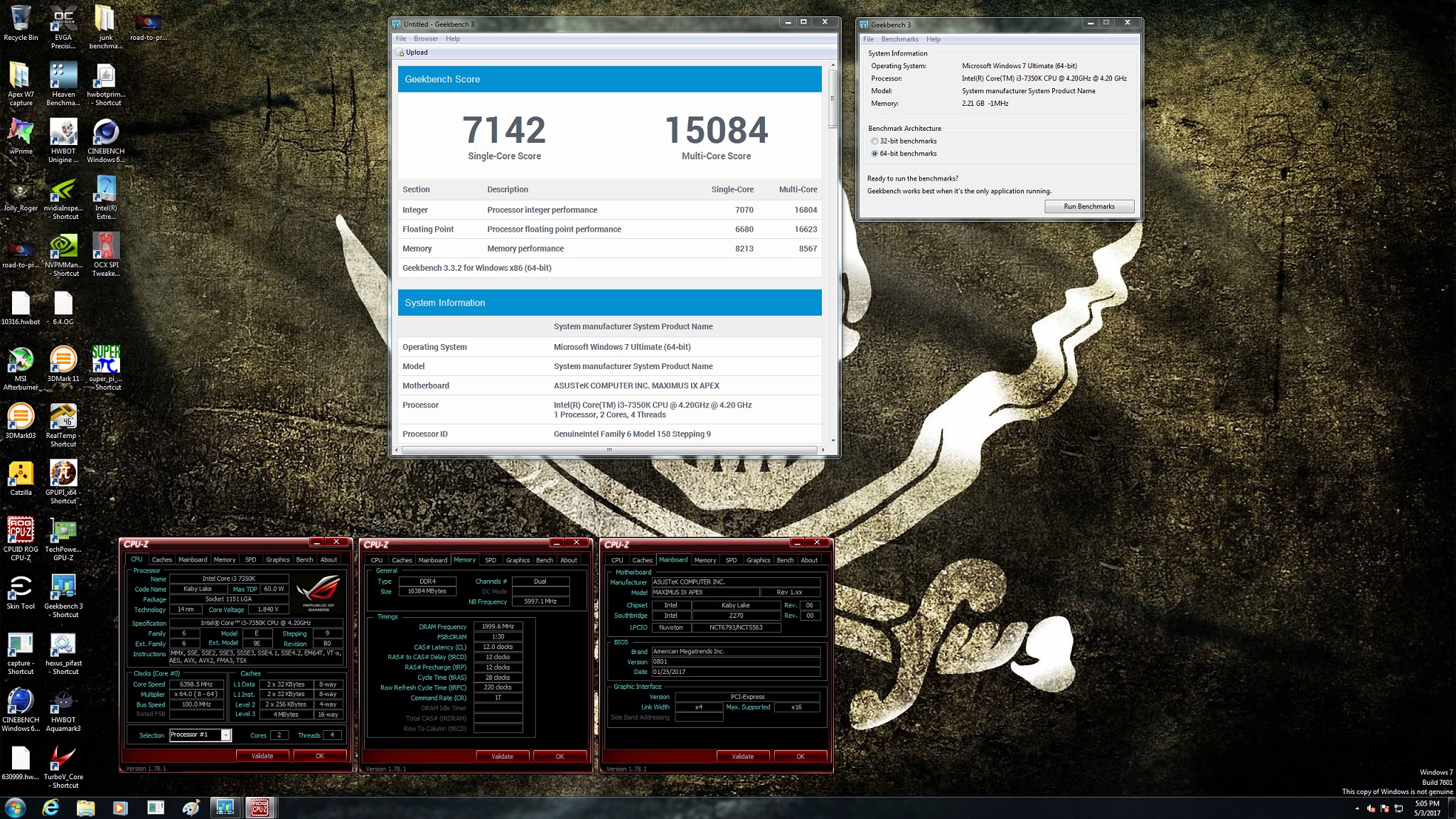Open Windows Explorer from taskbar
Image resolution: width=1456 pixels, height=819 pixels.
[x=85, y=808]
